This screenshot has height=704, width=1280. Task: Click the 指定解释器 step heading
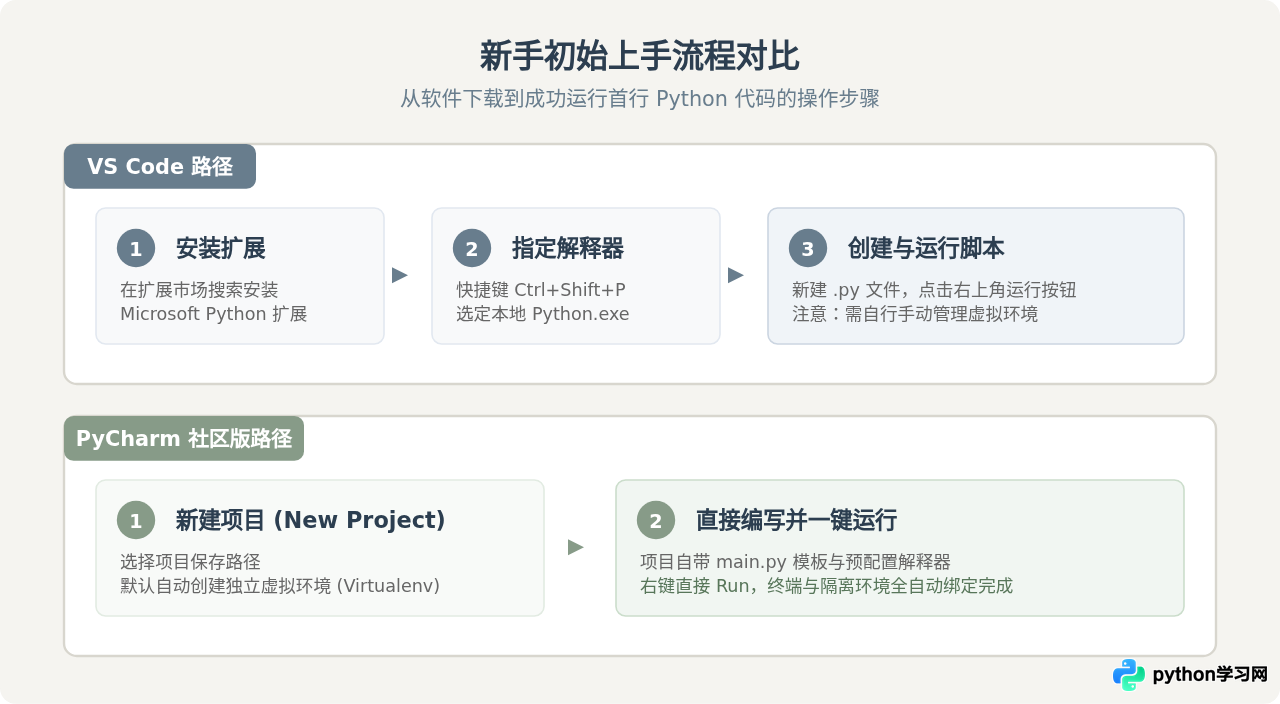click(568, 248)
